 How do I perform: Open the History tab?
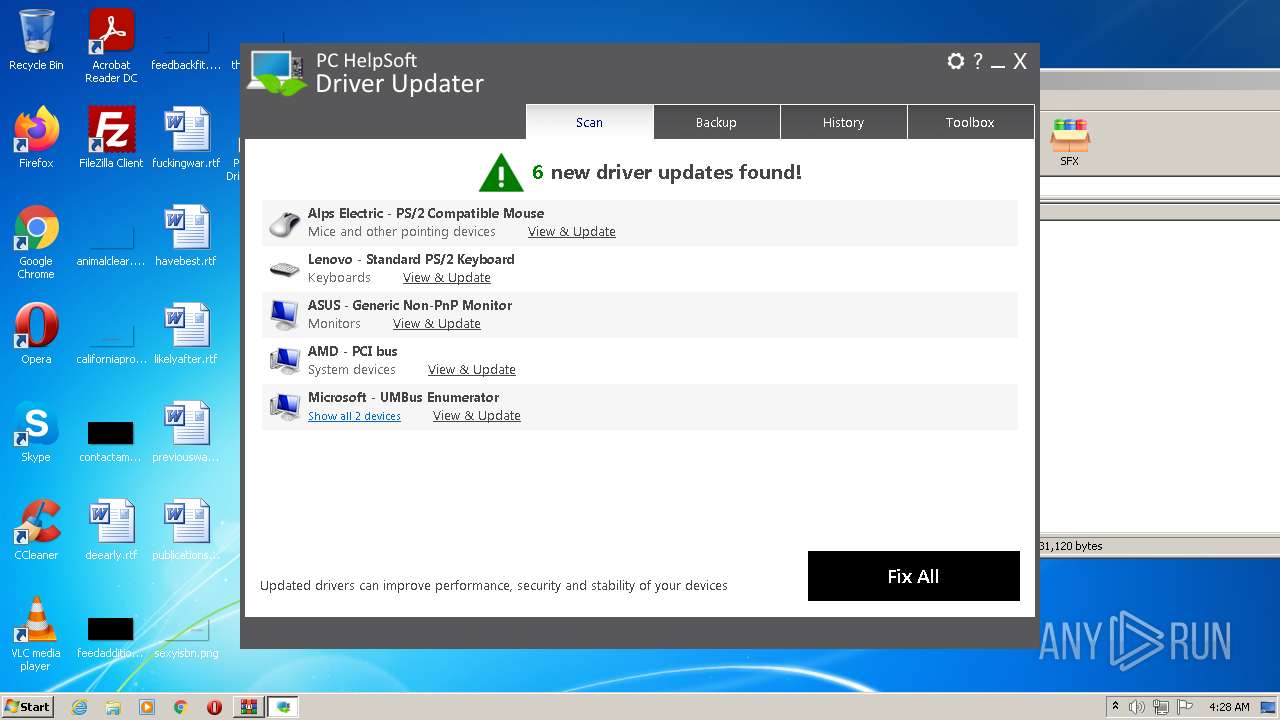(843, 122)
